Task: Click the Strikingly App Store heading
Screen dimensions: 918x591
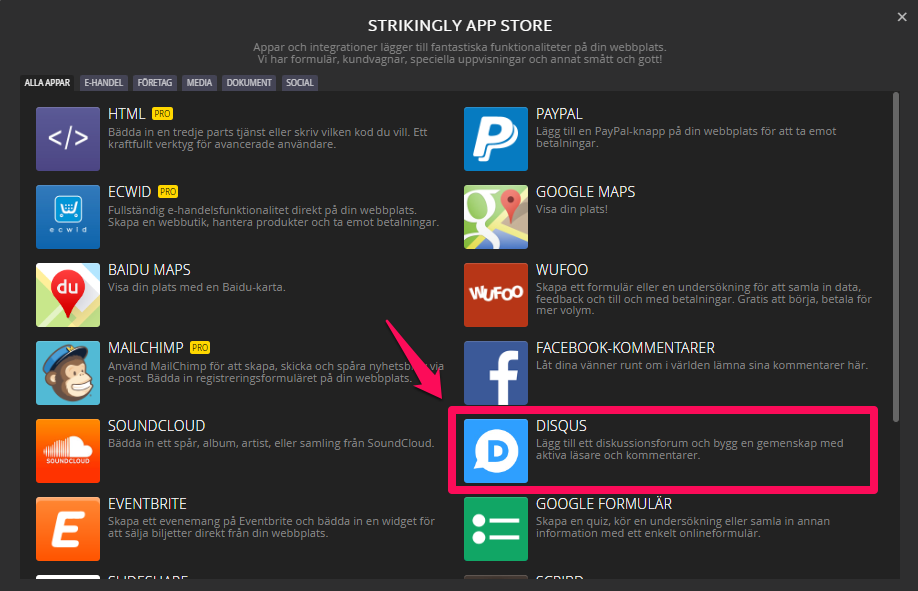Action: pyautogui.click(x=460, y=26)
